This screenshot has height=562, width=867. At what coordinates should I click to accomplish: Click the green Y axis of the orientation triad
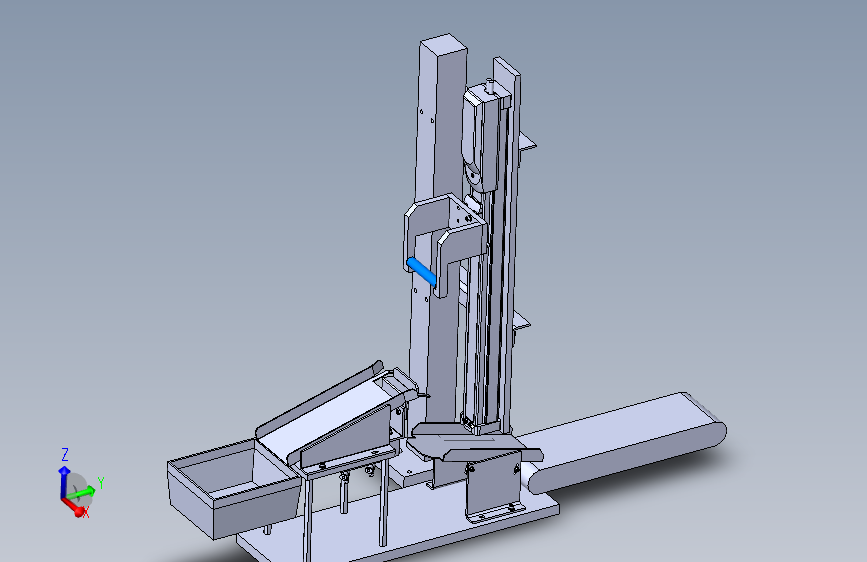pos(82,492)
